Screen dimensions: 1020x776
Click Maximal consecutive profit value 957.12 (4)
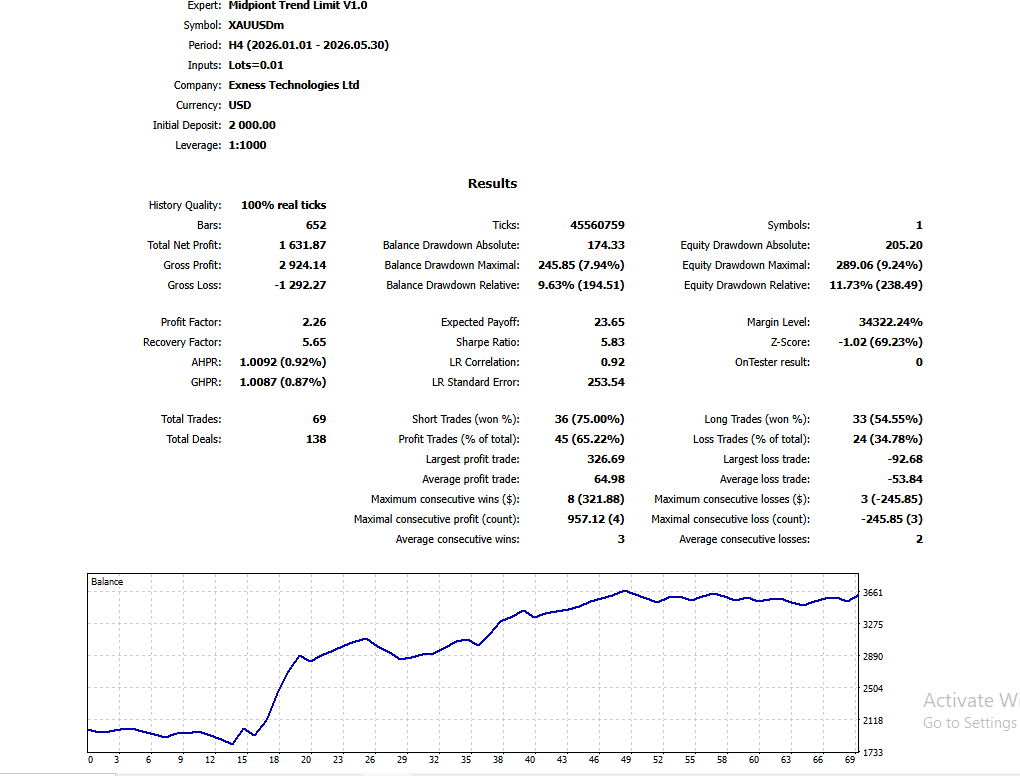click(596, 520)
